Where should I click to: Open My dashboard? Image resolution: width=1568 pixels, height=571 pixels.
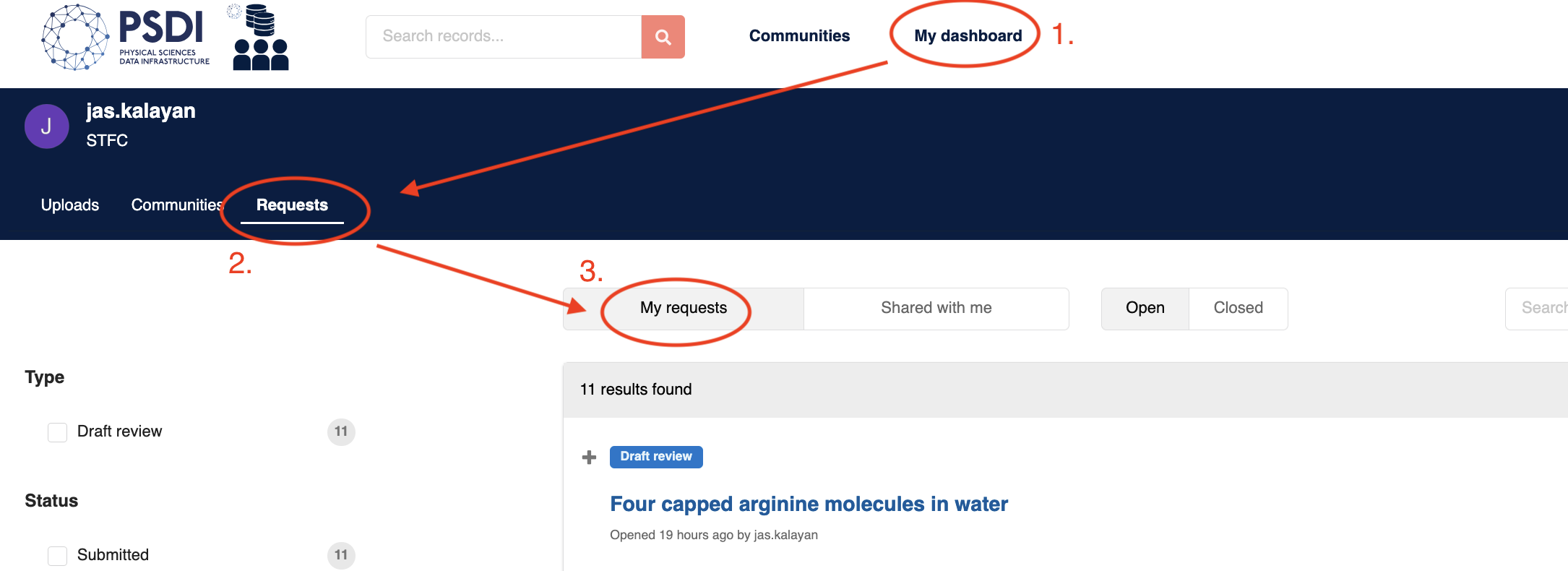(x=968, y=36)
